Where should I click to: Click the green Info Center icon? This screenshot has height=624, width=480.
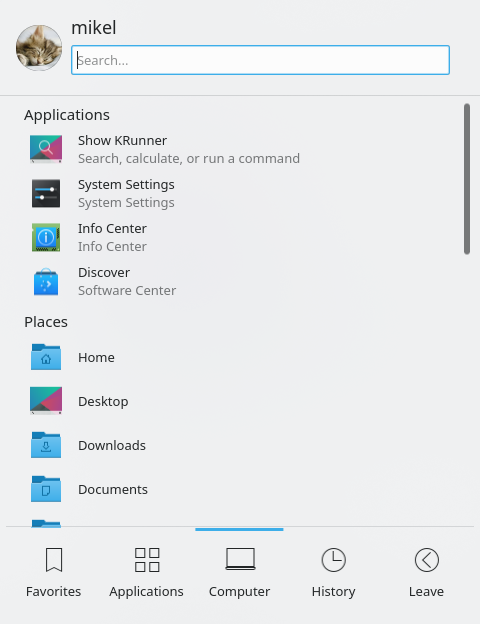coord(46,238)
